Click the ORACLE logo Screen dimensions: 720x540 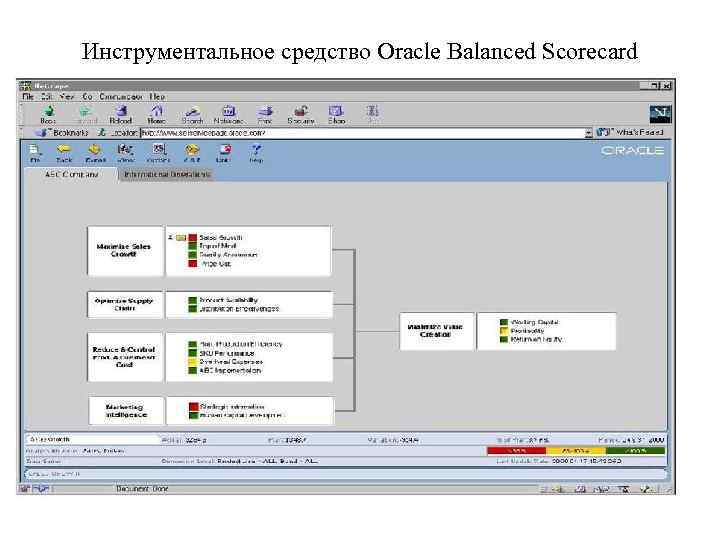[x=632, y=150]
